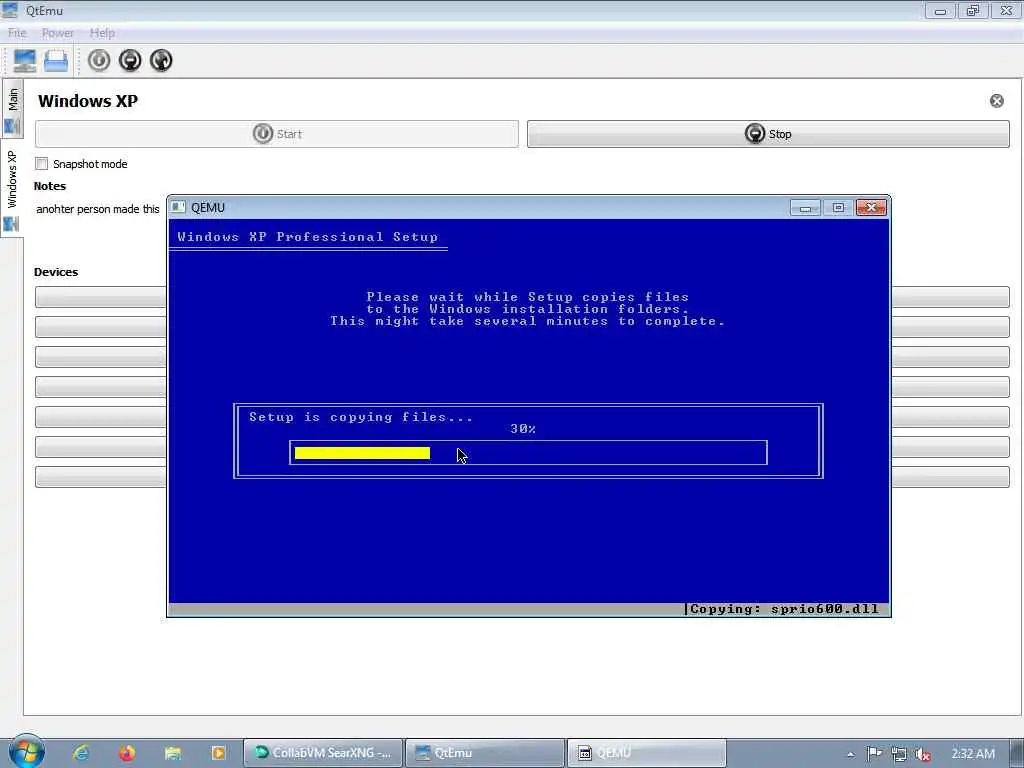This screenshot has height=768, width=1024.
Task: Open Windows Media Player from taskbar
Action: 218,753
